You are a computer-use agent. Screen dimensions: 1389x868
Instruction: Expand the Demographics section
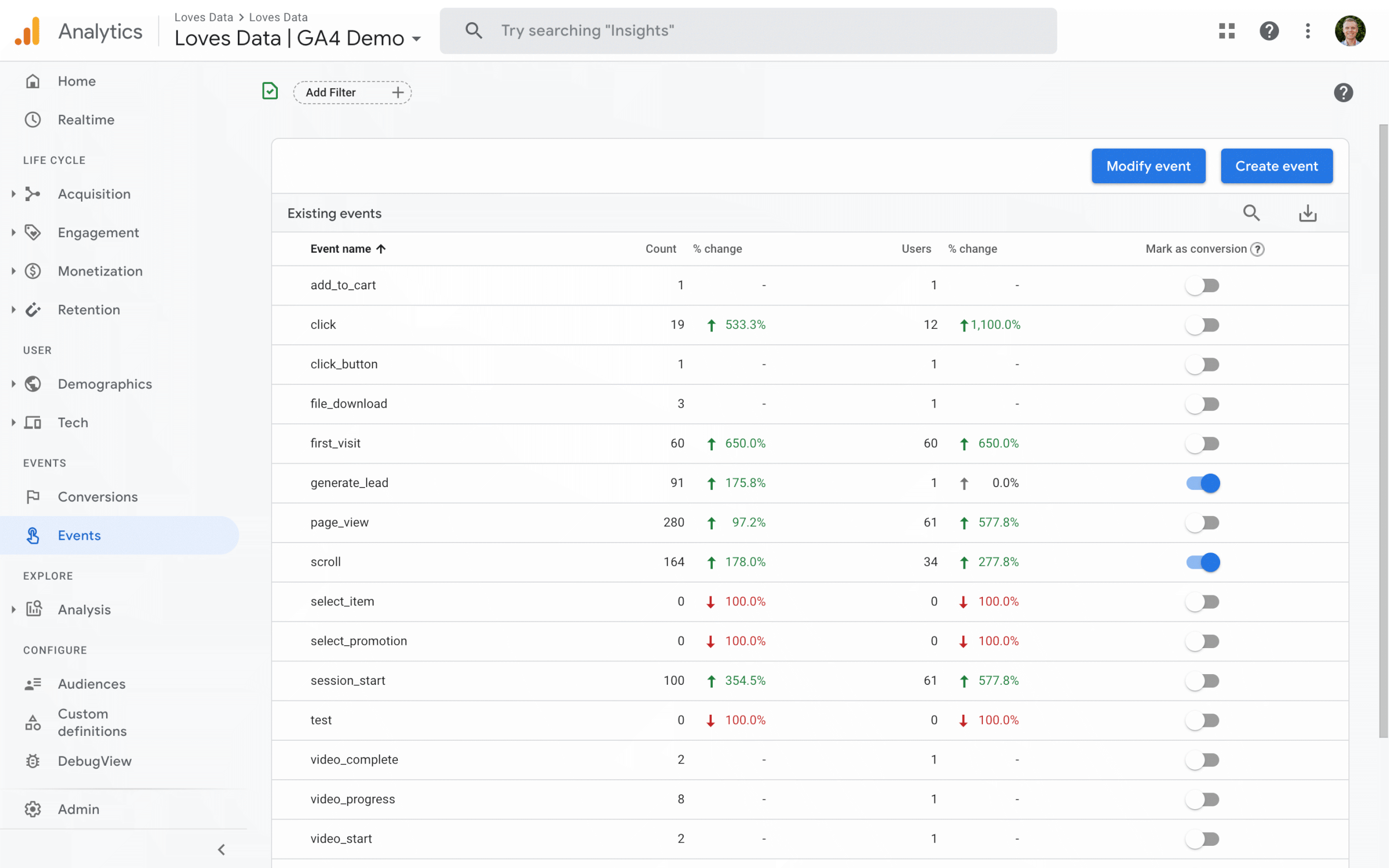pos(104,384)
